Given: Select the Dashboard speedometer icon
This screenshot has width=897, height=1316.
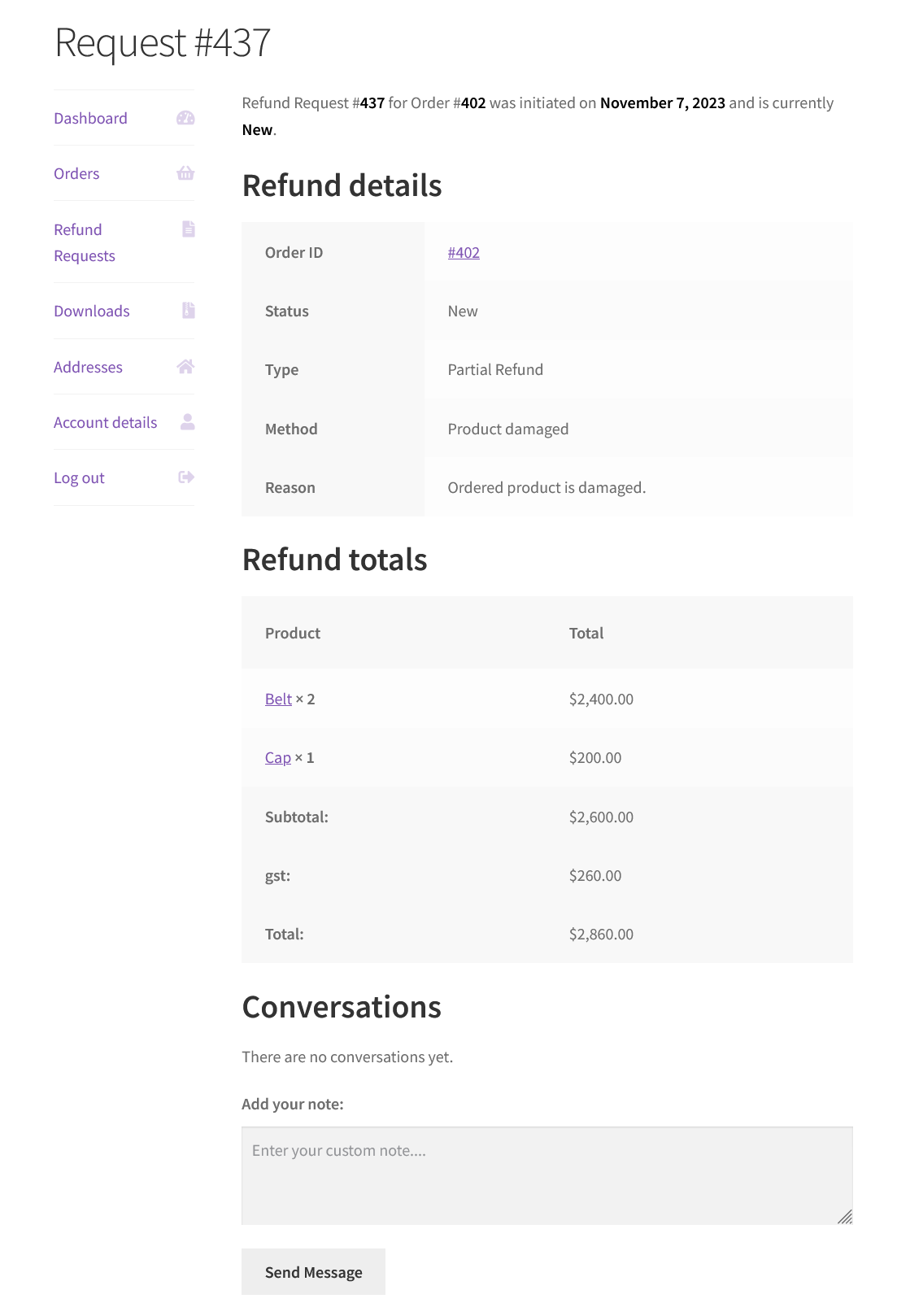Looking at the screenshot, I should 185,118.
